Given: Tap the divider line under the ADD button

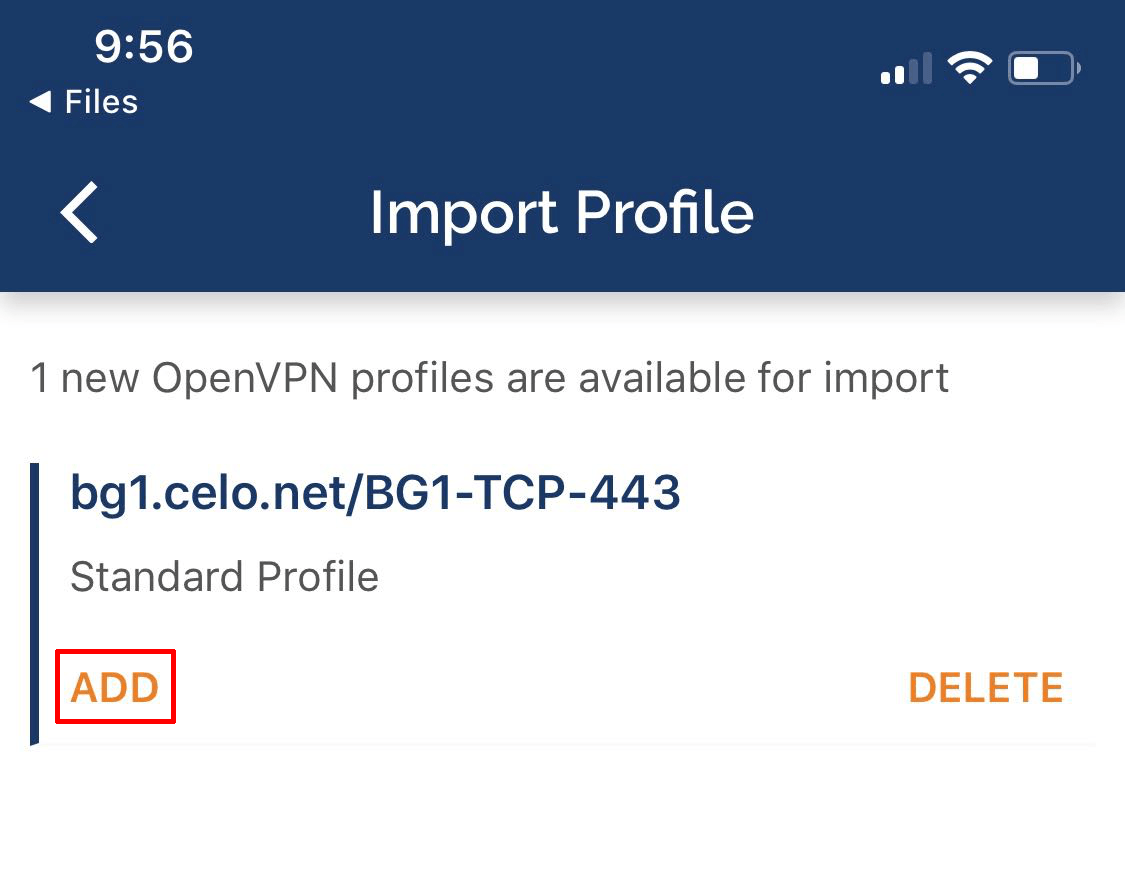Looking at the screenshot, I should click(x=568, y=745).
